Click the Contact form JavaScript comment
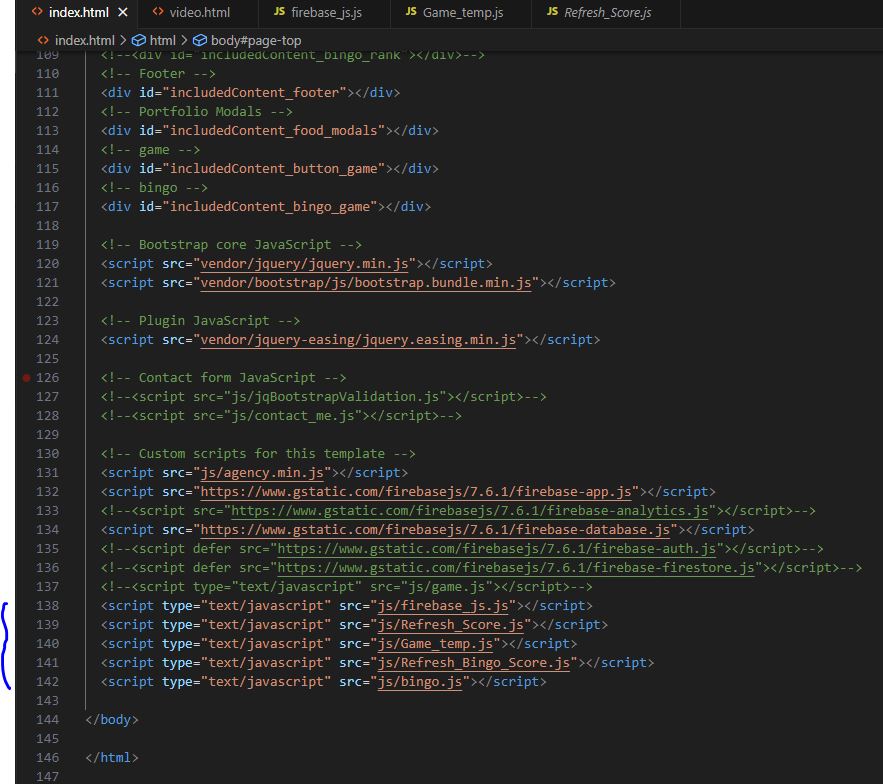Viewport: 883px width, 784px height. [224, 378]
